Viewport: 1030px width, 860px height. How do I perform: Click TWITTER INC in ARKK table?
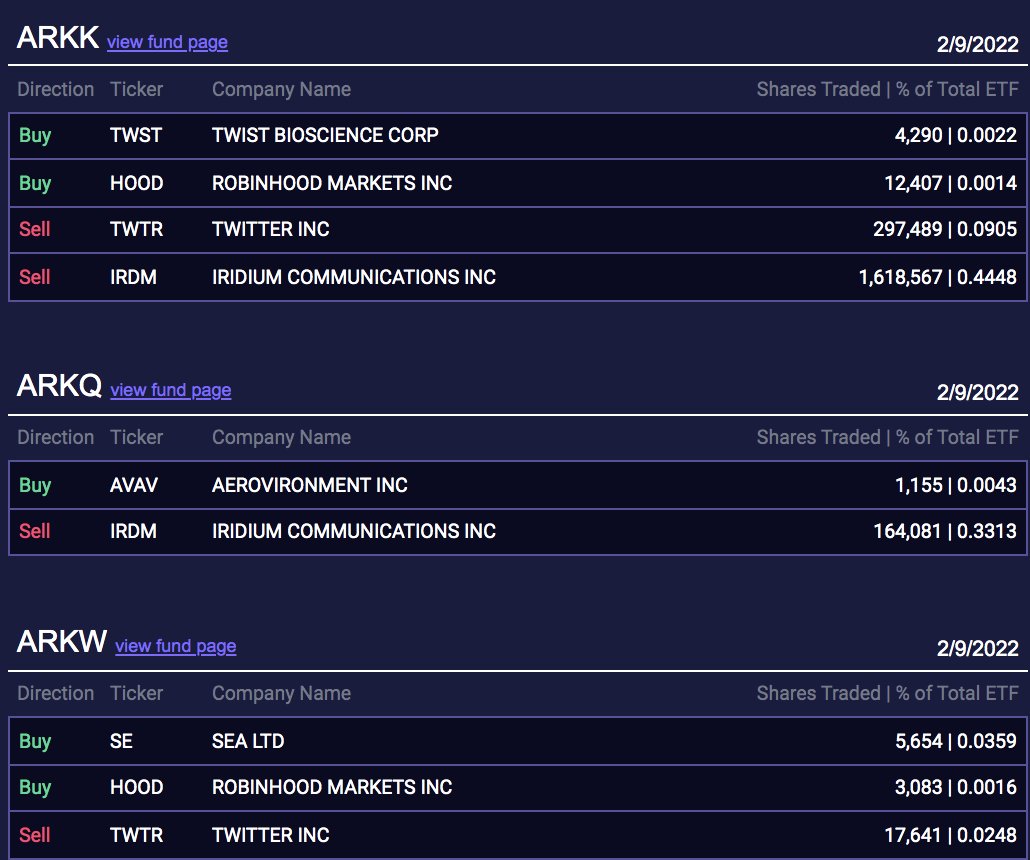pyautogui.click(x=271, y=229)
